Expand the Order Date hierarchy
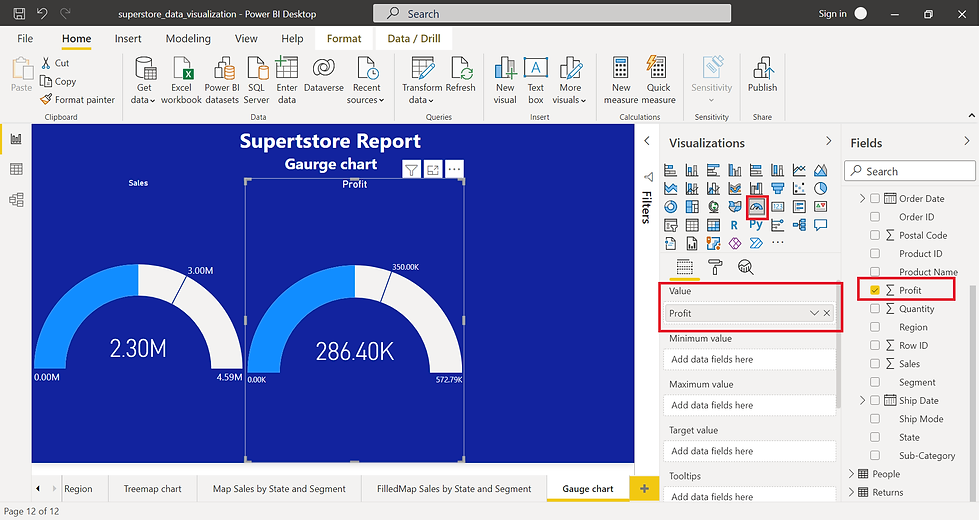The image size is (980, 520). pos(862,198)
